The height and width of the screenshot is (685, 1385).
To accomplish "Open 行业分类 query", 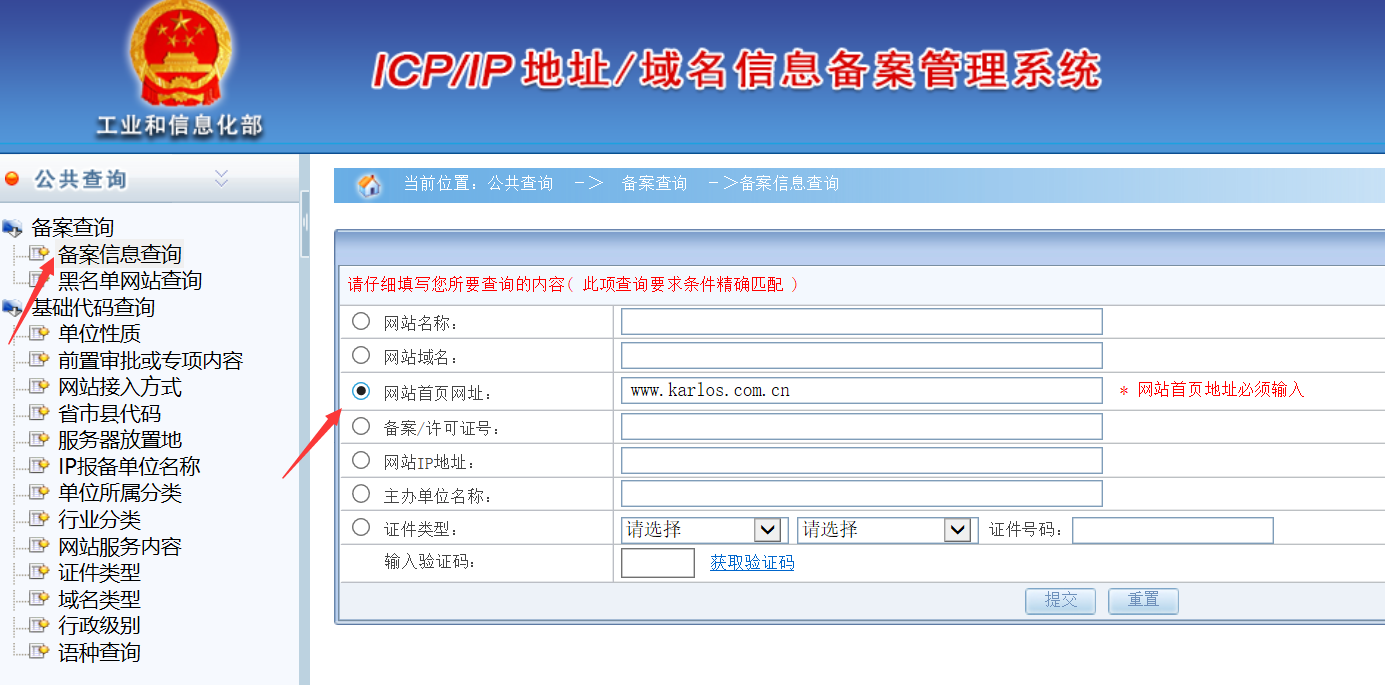I will click(x=99, y=519).
